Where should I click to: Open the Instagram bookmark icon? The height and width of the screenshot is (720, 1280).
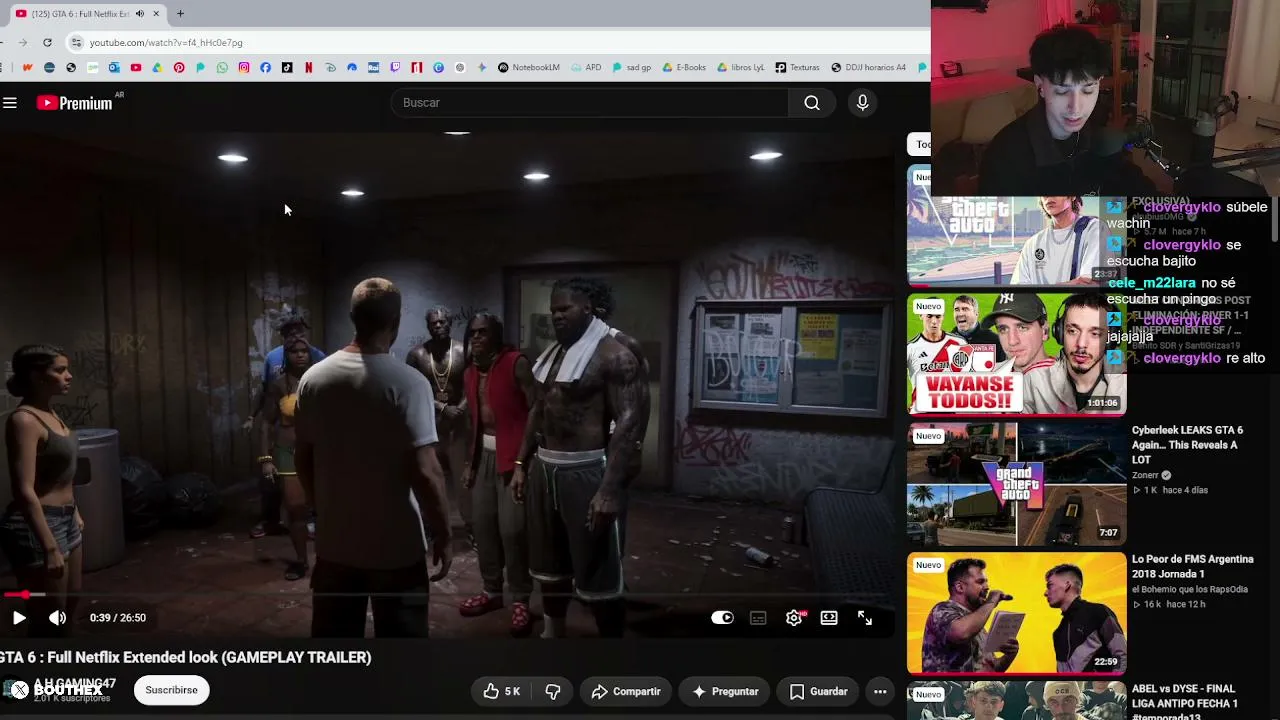click(244, 68)
